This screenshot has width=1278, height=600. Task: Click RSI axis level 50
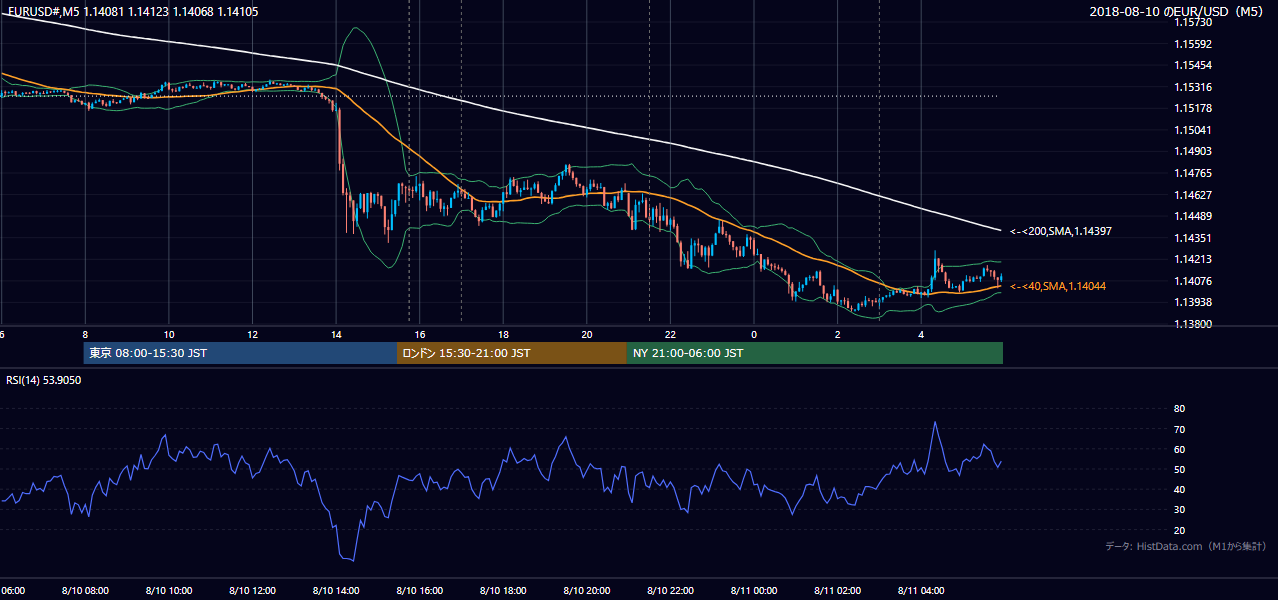pos(1179,469)
